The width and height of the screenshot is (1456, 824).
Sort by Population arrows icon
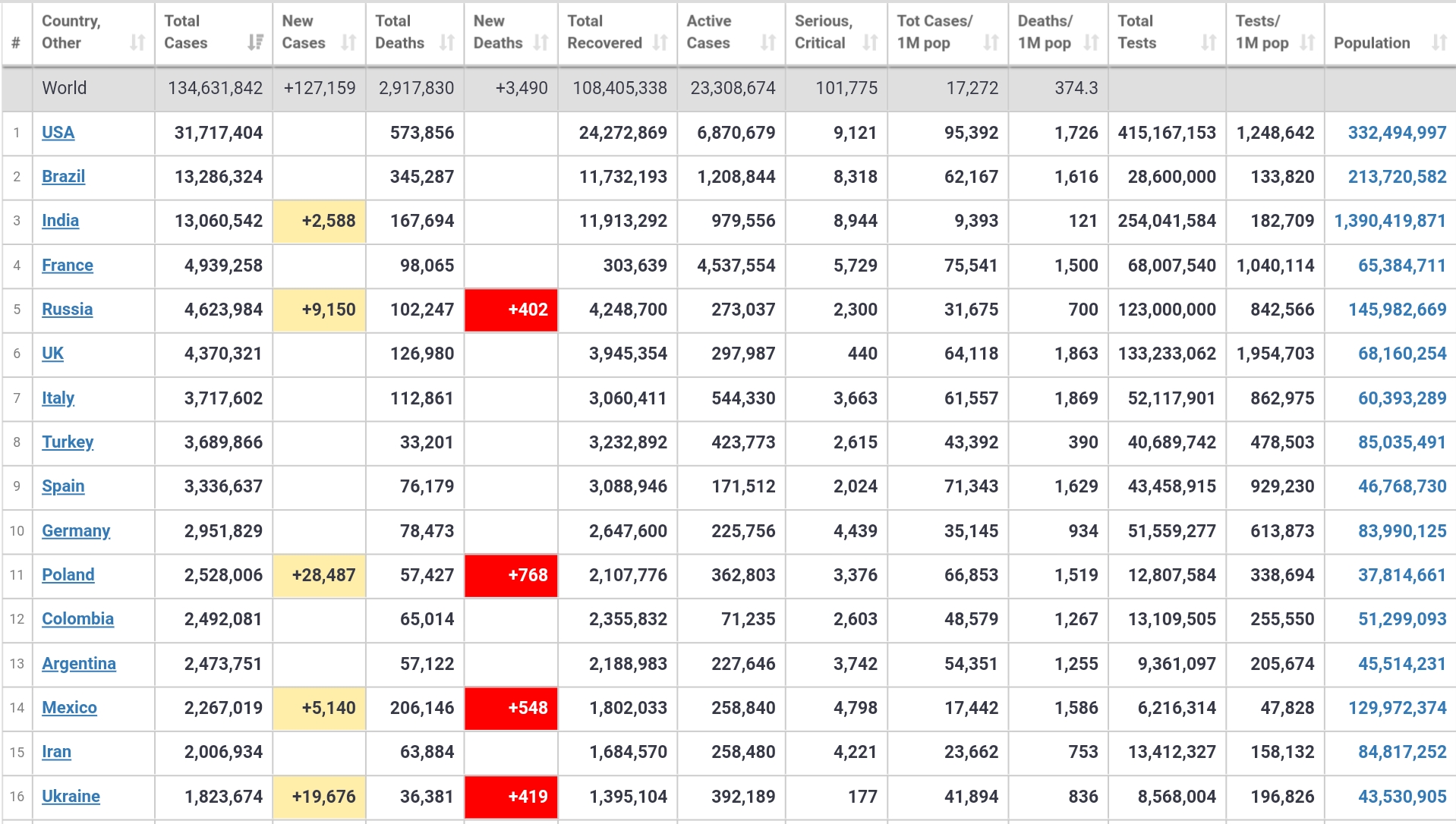pyautogui.click(x=1439, y=42)
